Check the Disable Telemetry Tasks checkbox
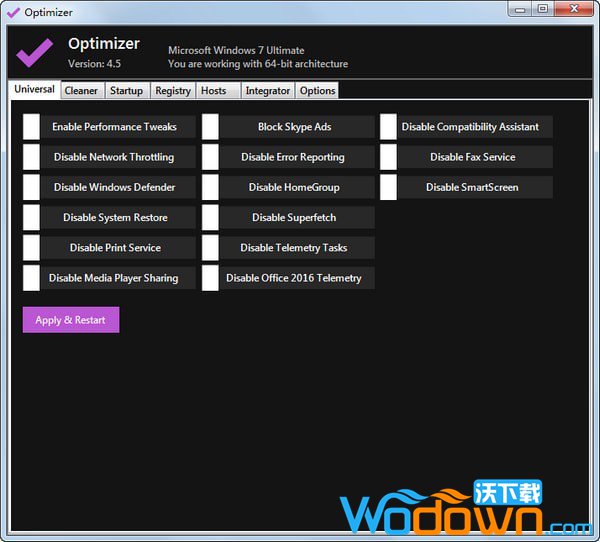Viewport: 600px width, 542px height. click(x=210, y=248)
